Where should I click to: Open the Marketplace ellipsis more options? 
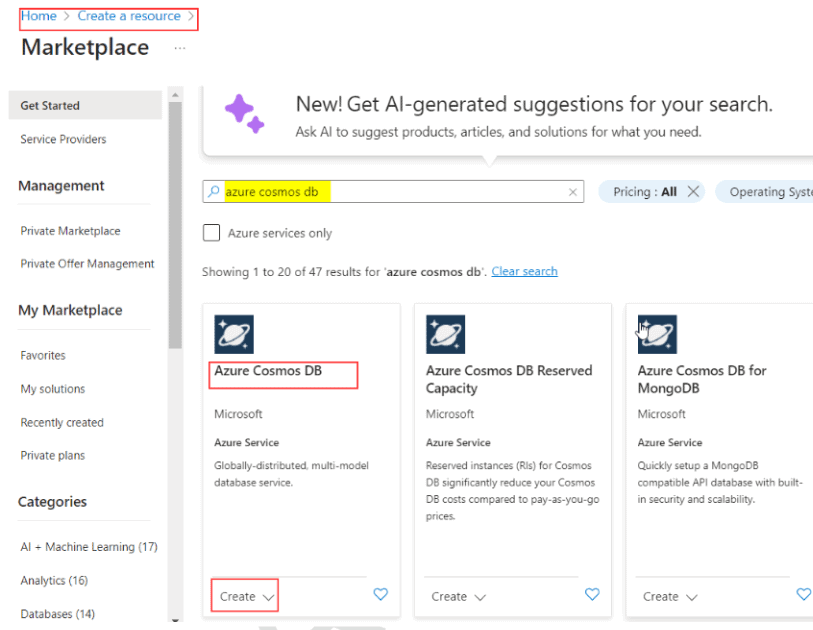point(180,48)
